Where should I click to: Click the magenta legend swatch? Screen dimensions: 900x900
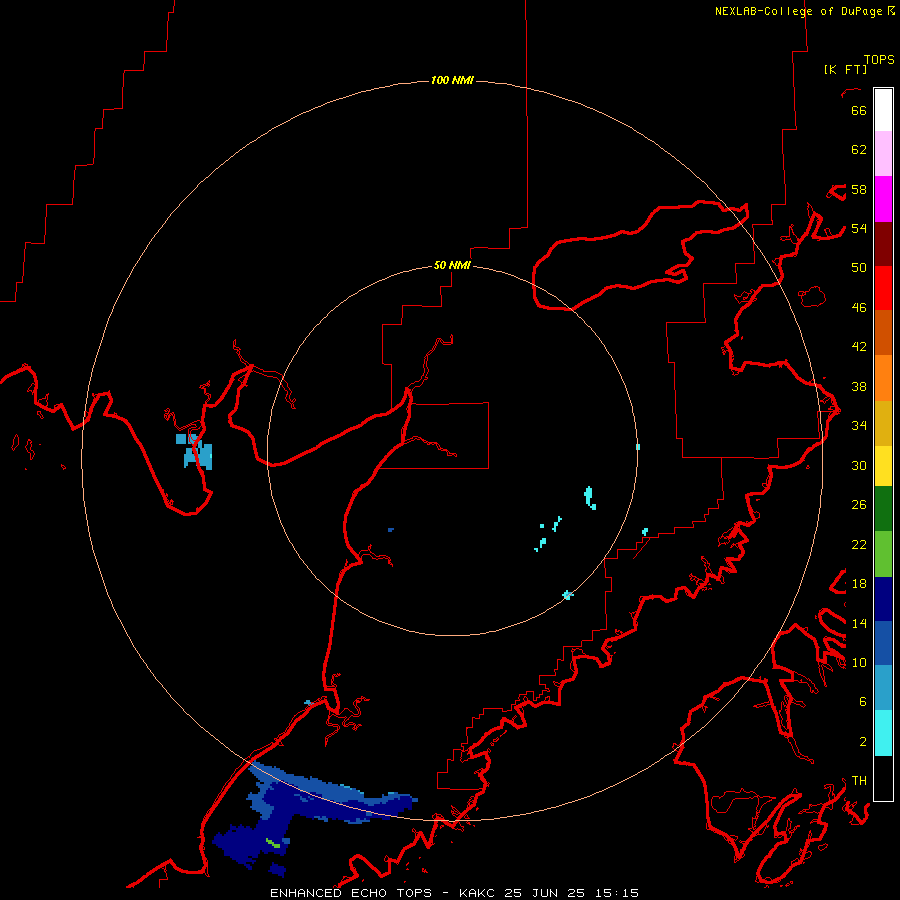[883, 199]
